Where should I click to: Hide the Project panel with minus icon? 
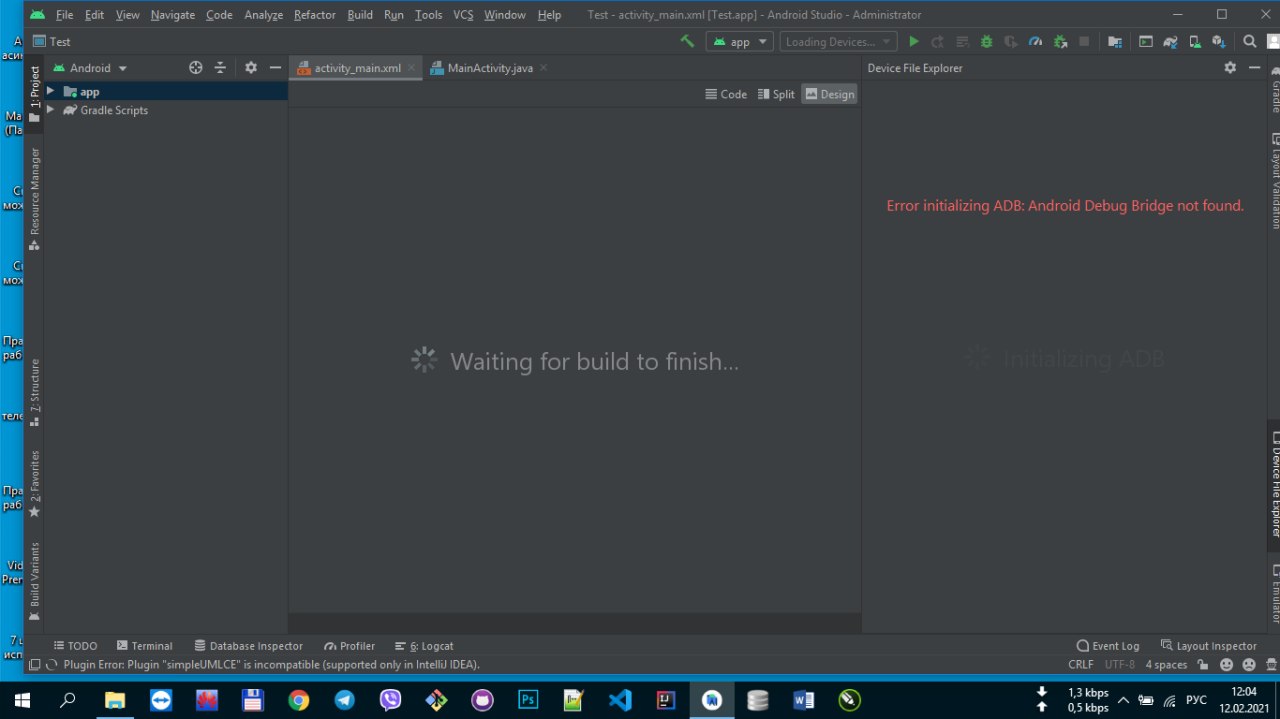coord(275,68)
